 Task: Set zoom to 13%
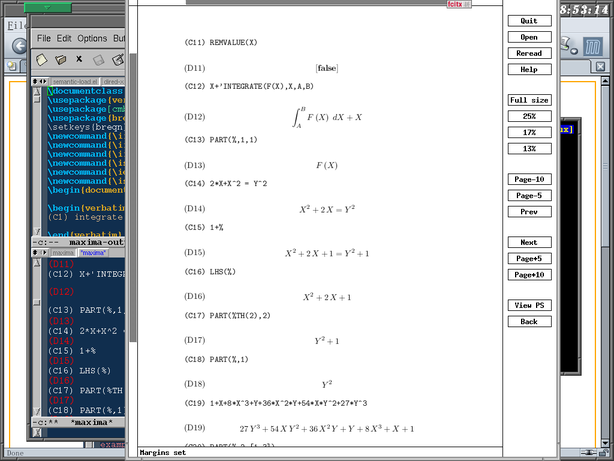pos(529,148)
